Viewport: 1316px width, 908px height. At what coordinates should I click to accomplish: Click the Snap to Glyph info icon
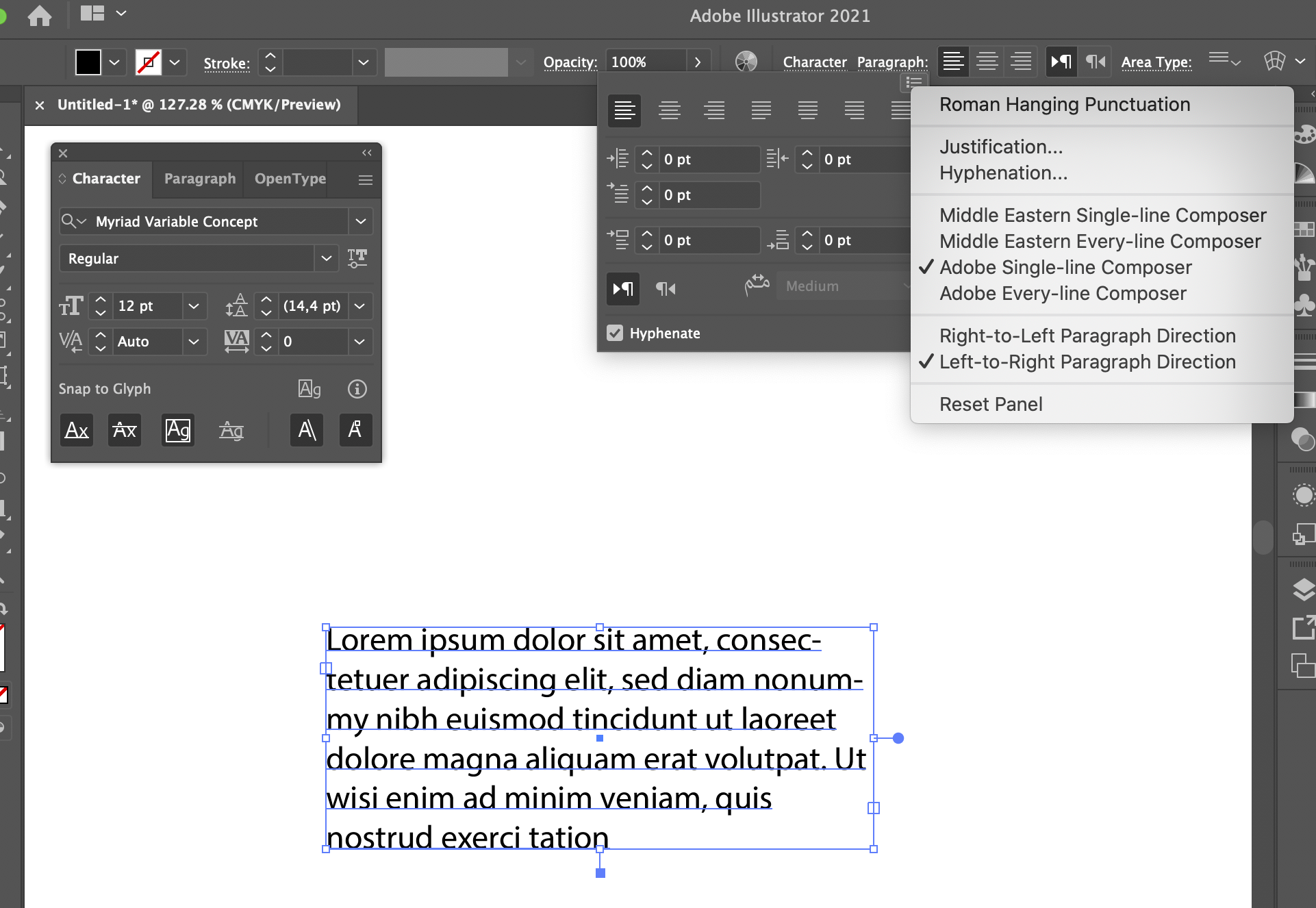coord(357,389)
